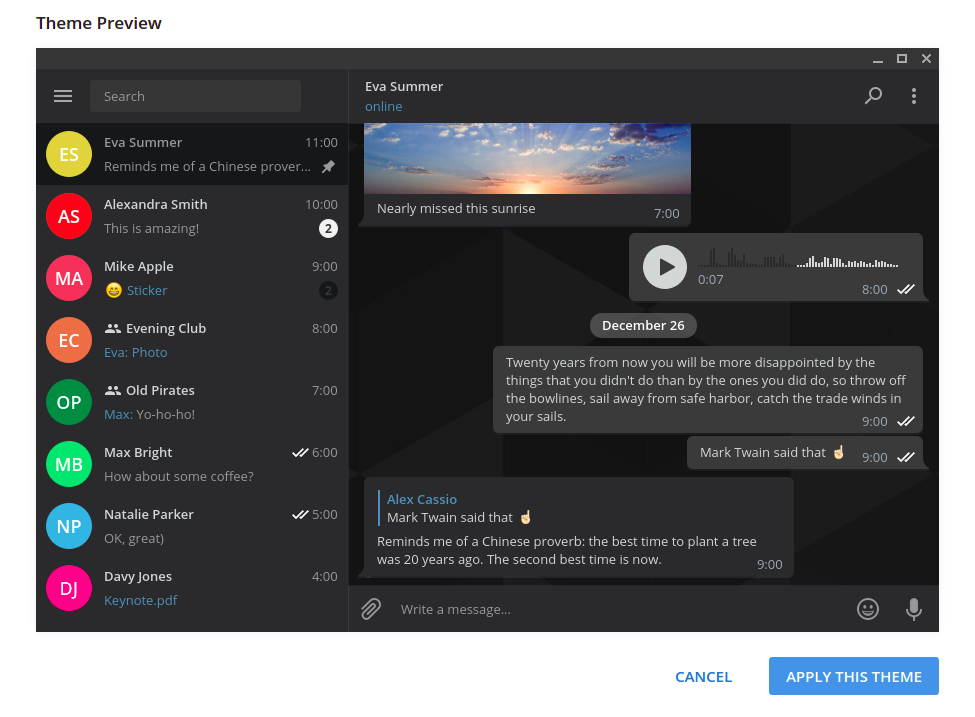Select the DJ avatar for Davy Jones
Viewport: 975px width, 717px height.
tap(69, 588)
